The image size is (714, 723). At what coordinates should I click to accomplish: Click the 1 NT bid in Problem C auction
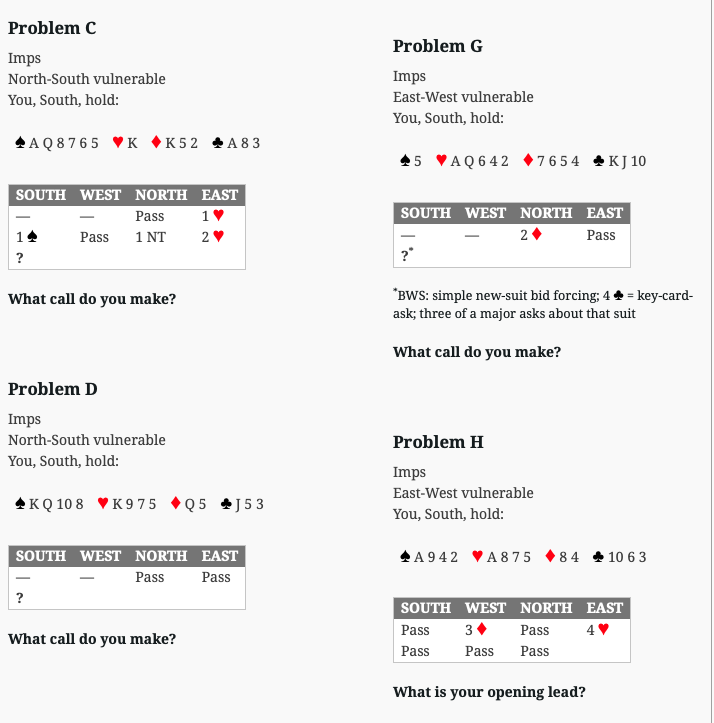[150, 237]
